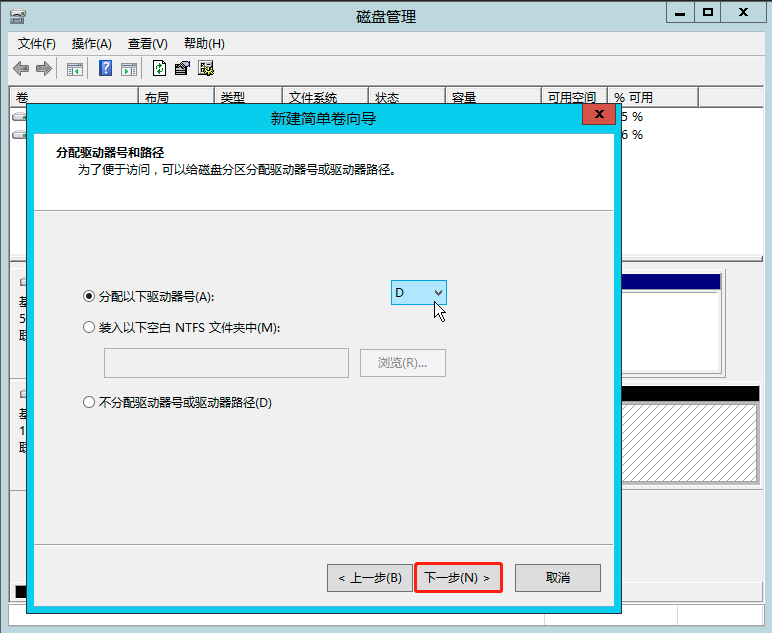Click the 状态 column header
Screen dimensions: 772x633
coord(407,97)
